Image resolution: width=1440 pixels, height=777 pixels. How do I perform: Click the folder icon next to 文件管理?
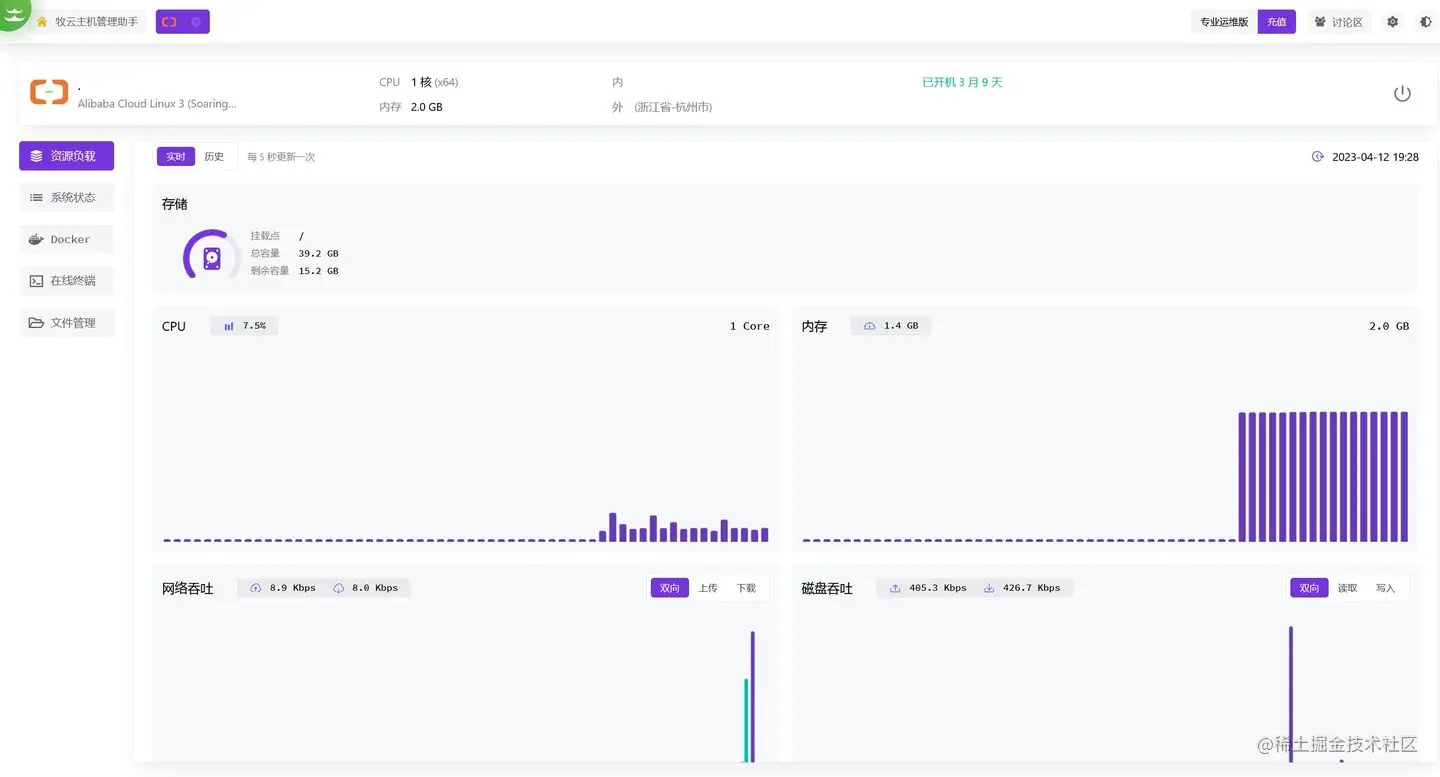point(37,323)
